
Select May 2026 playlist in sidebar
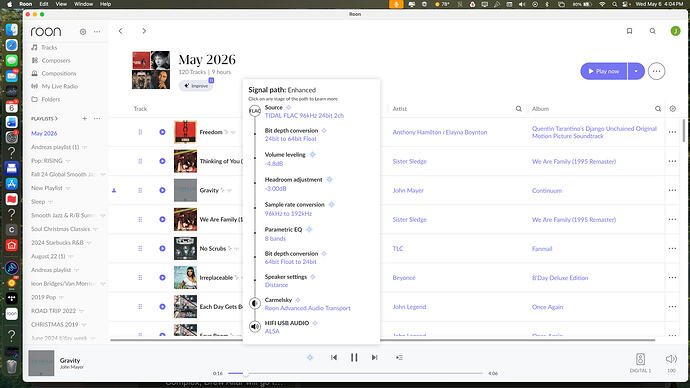[x=44, y=133]
